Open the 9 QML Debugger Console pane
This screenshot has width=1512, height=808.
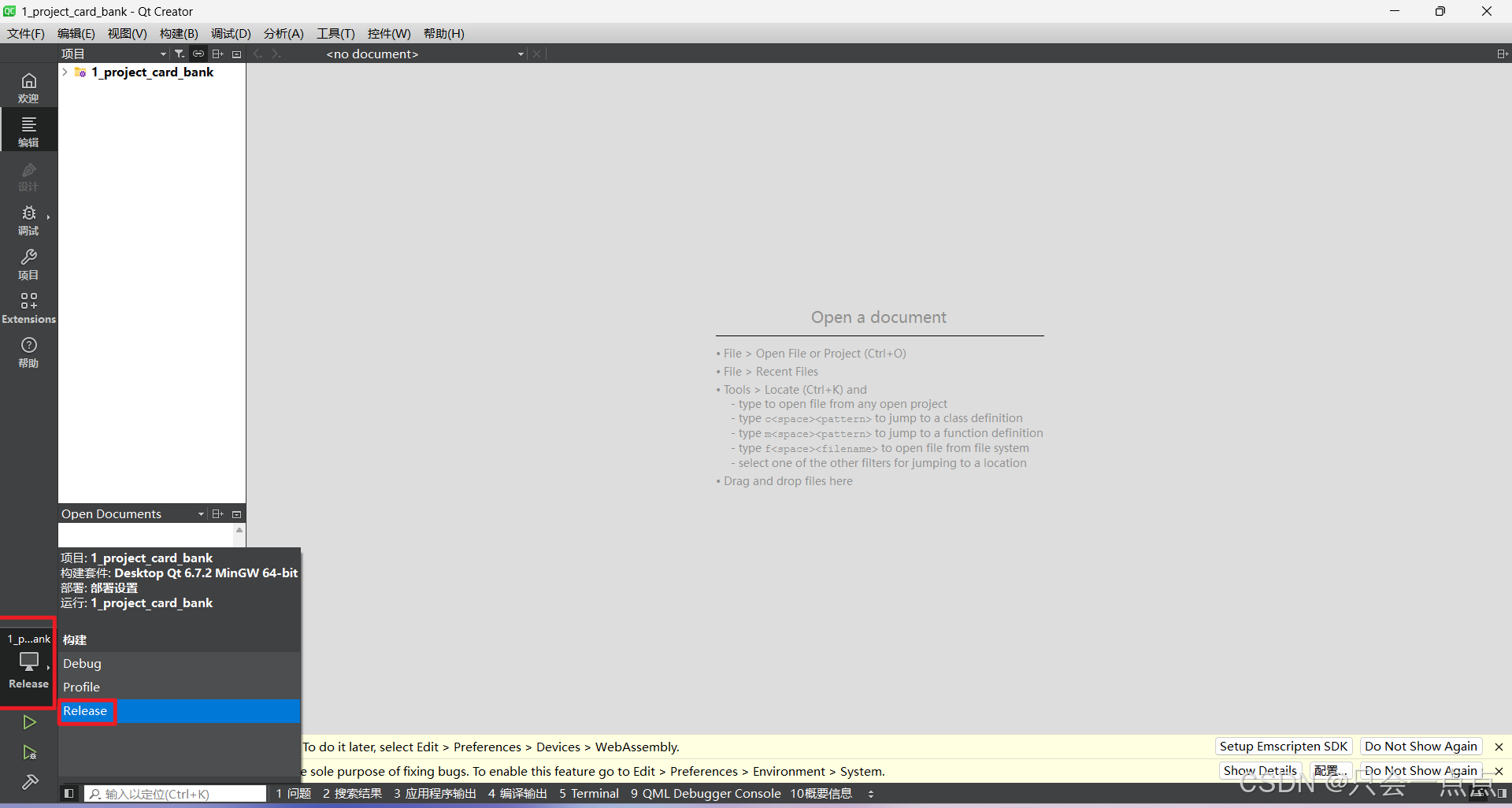click(x=706, y=794)
